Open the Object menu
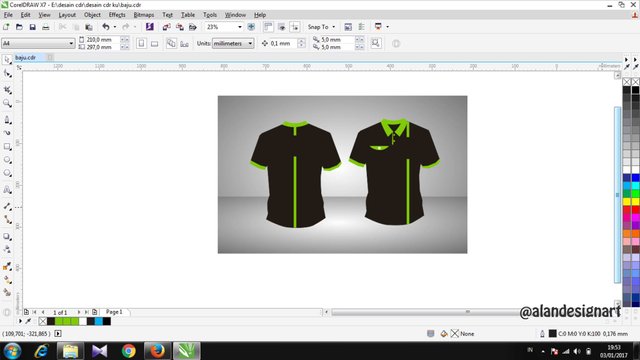This screenshot has height=360, width=640. click(x=92, y=15)
